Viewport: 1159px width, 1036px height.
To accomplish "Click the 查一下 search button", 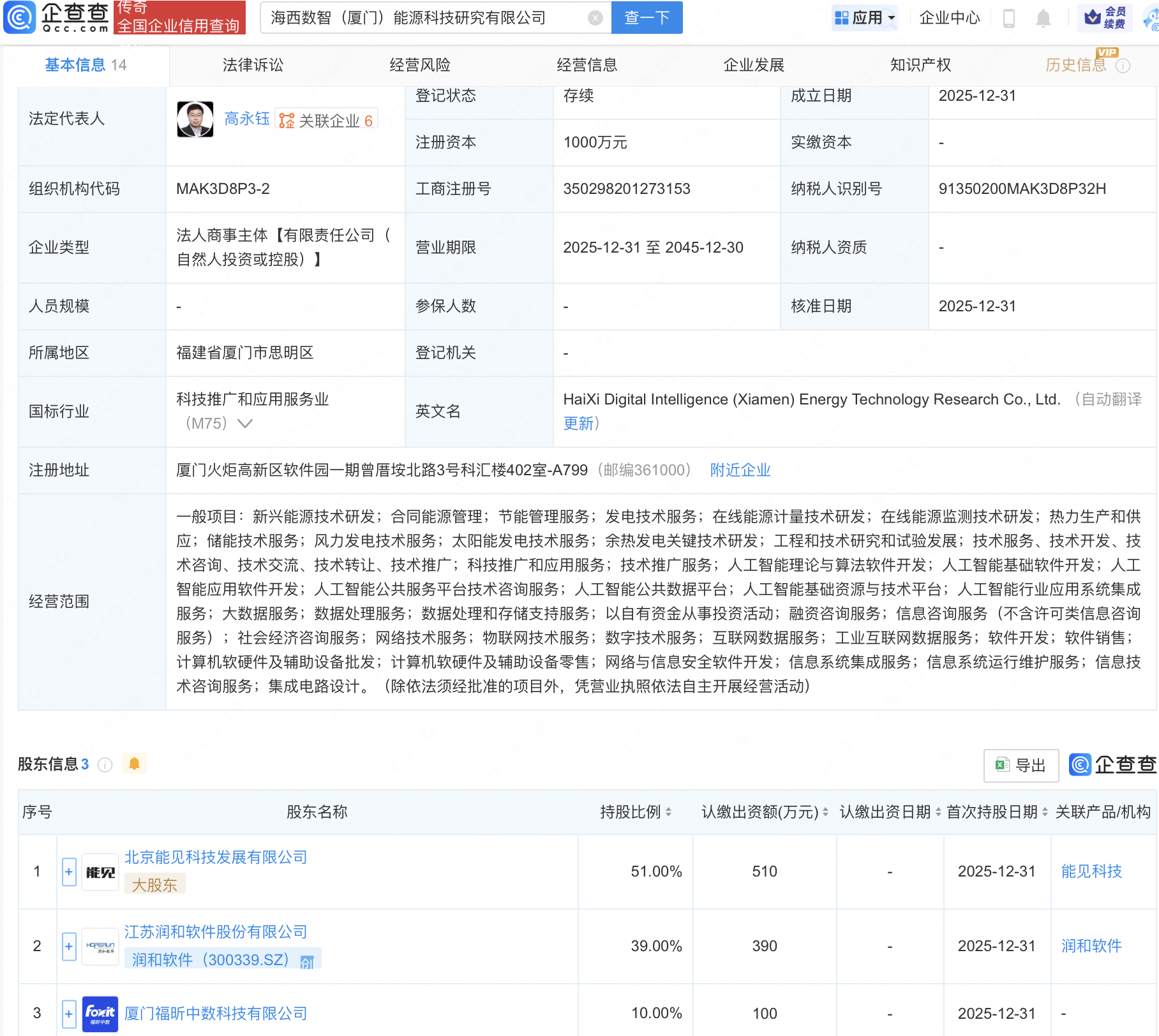I will coord(647,18).
